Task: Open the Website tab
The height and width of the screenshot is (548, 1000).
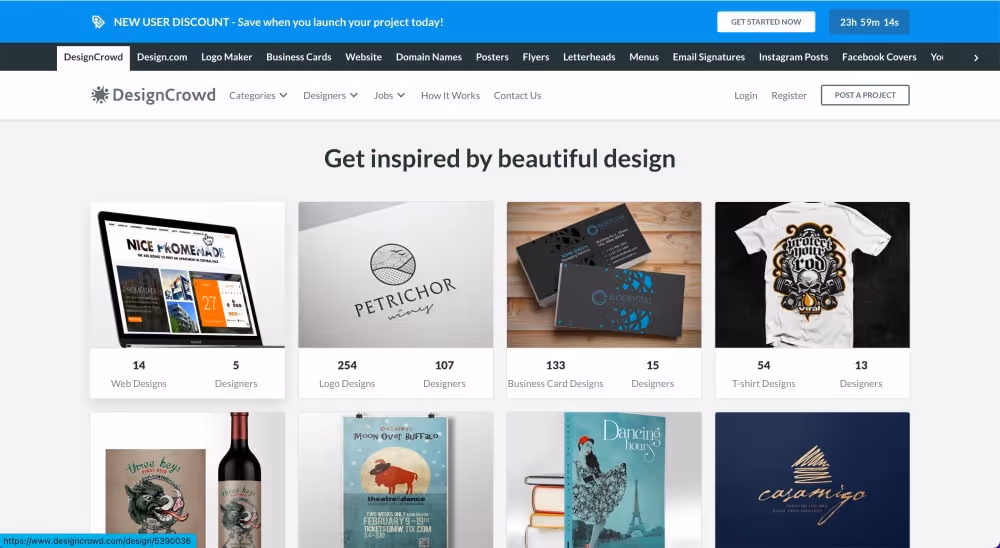Action: click(364, 57)
